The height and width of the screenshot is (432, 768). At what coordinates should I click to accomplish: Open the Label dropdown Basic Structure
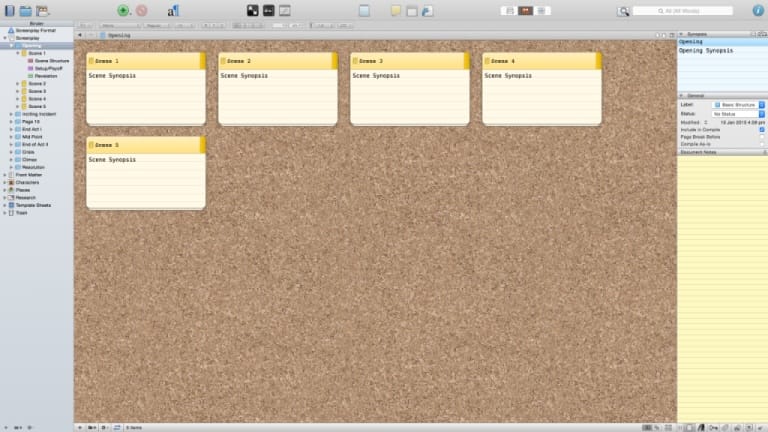[x=738, y=105]
